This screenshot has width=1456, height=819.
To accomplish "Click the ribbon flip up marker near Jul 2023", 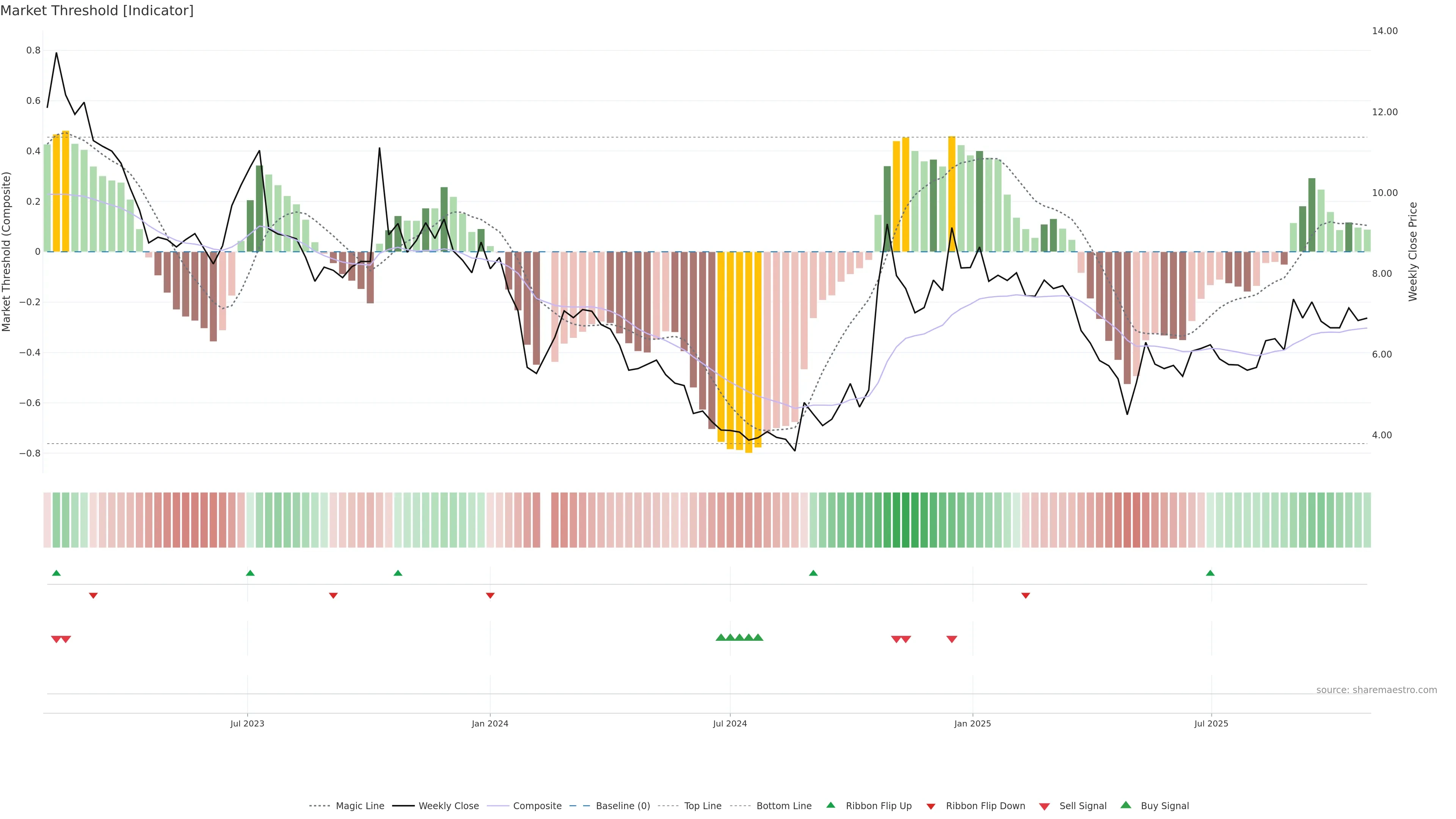I will 250,573.
